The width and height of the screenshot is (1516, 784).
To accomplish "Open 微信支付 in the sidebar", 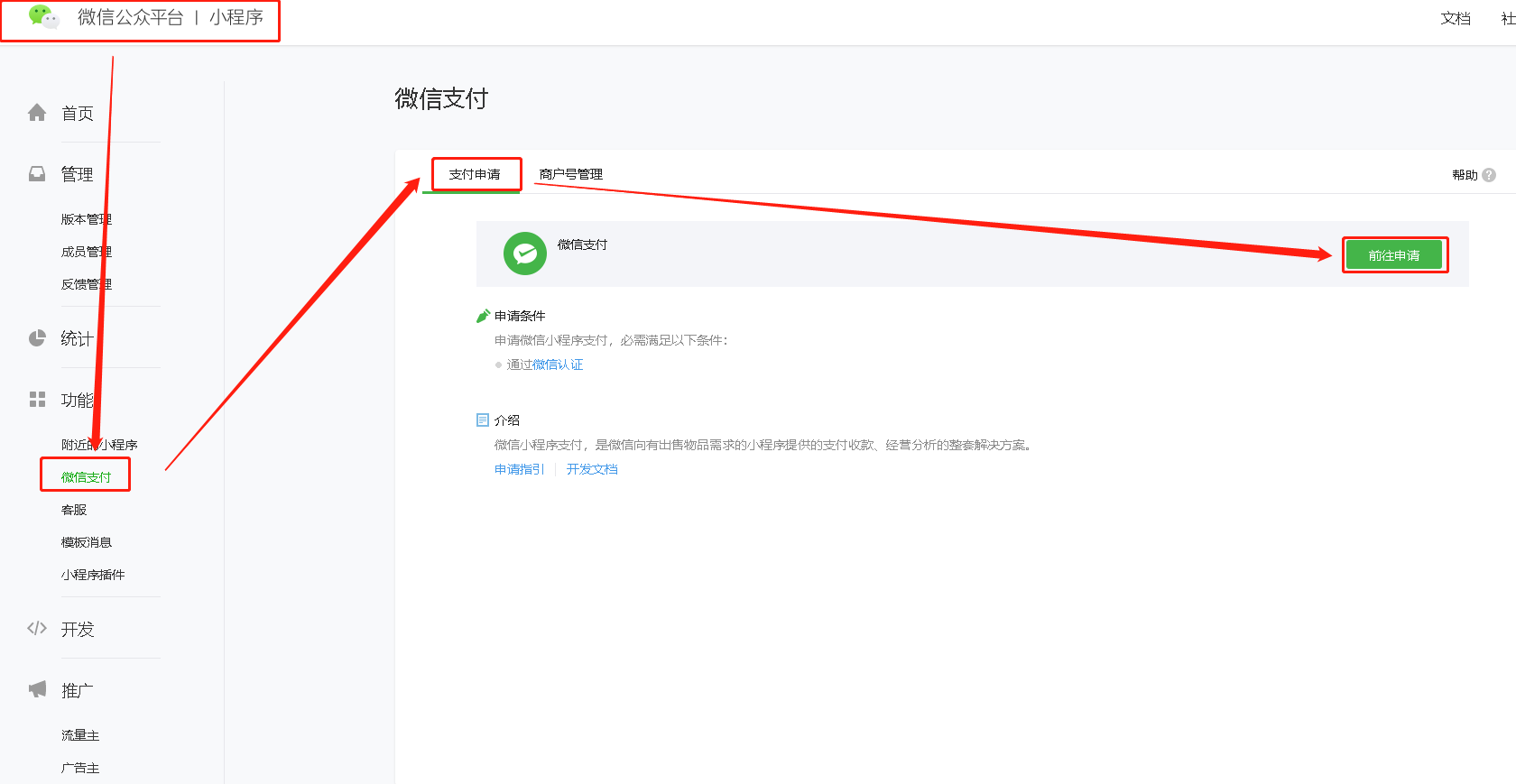I will click(87, 477).
